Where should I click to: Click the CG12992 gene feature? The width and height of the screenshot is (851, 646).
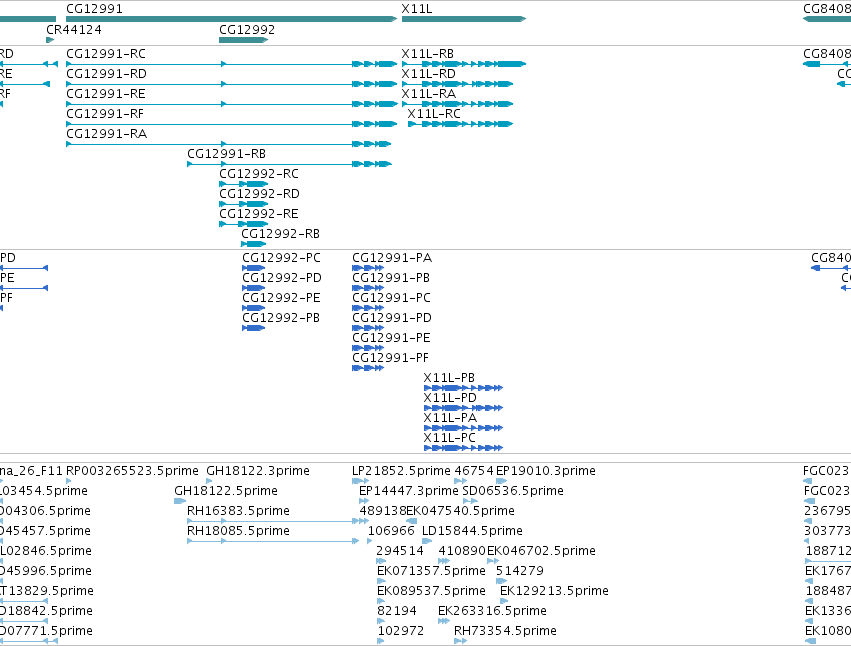[244, 40]
